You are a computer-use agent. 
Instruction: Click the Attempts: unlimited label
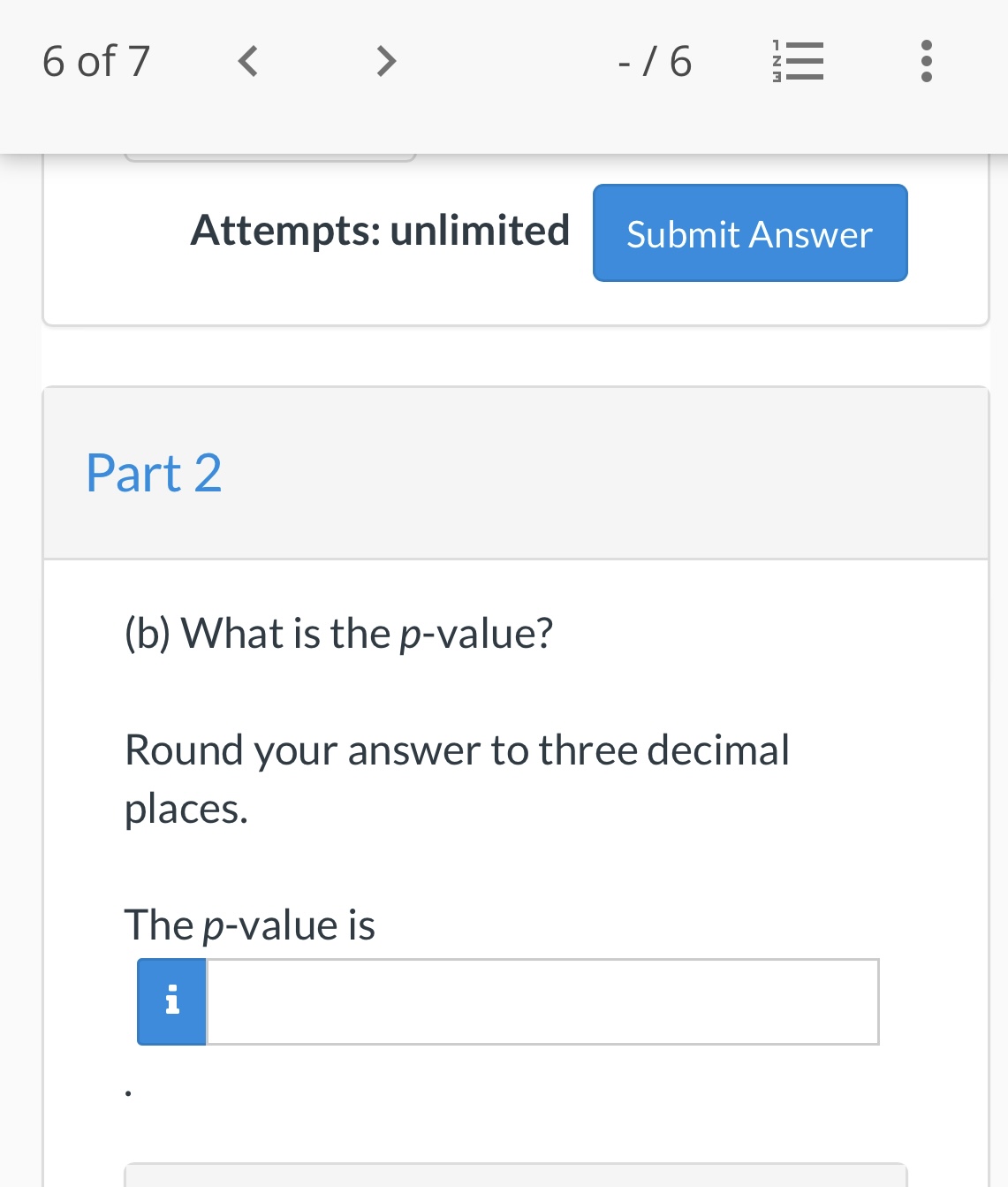pos(381,231)
